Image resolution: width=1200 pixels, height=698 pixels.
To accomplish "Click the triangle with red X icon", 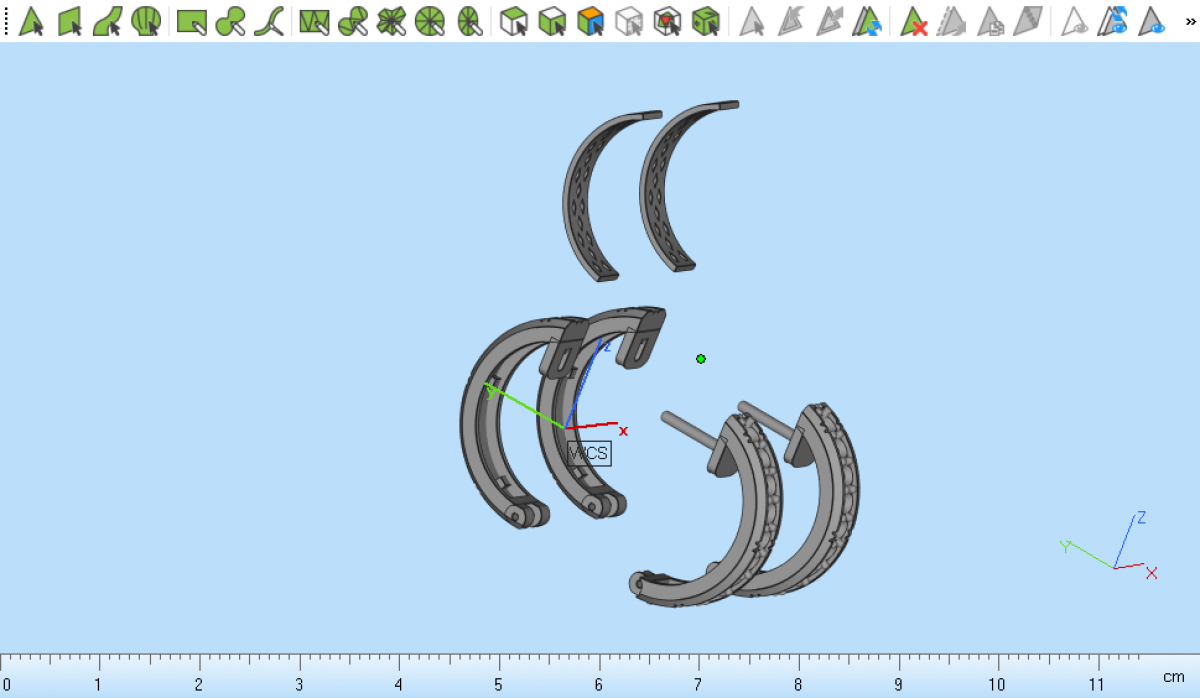I will 913,20.
